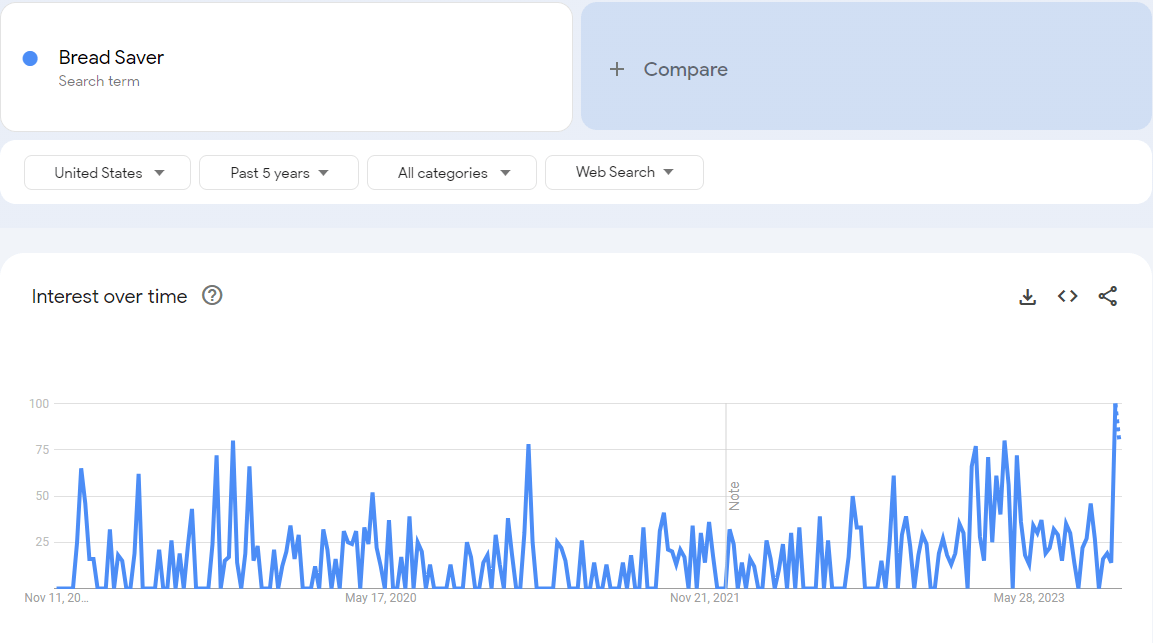Screen dimensions: 1153x643
Task: Click the 100 peak at chart's right end
Action: [1115, 405]
